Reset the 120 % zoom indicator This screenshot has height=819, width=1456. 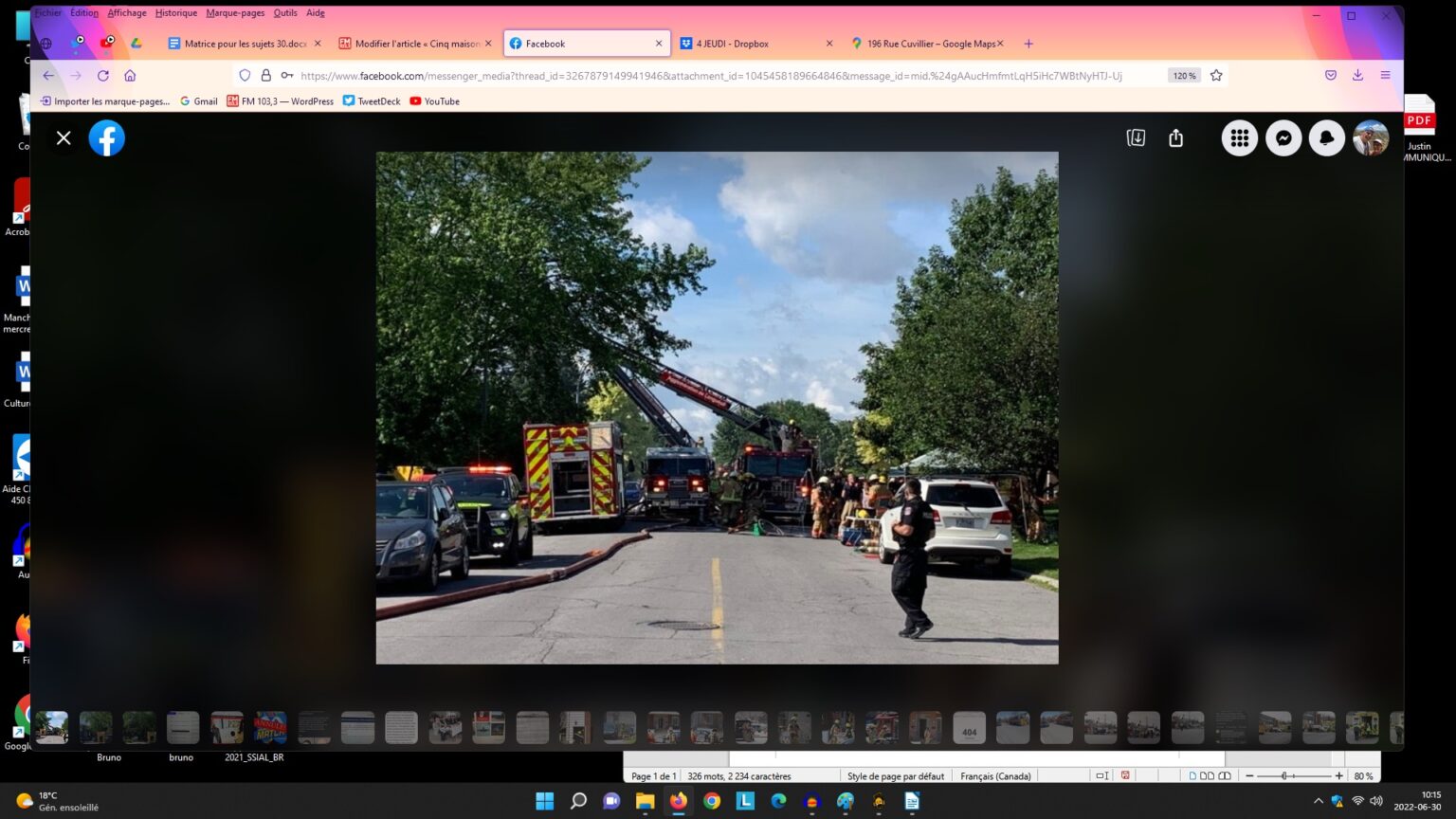[x=1184, y=76]
